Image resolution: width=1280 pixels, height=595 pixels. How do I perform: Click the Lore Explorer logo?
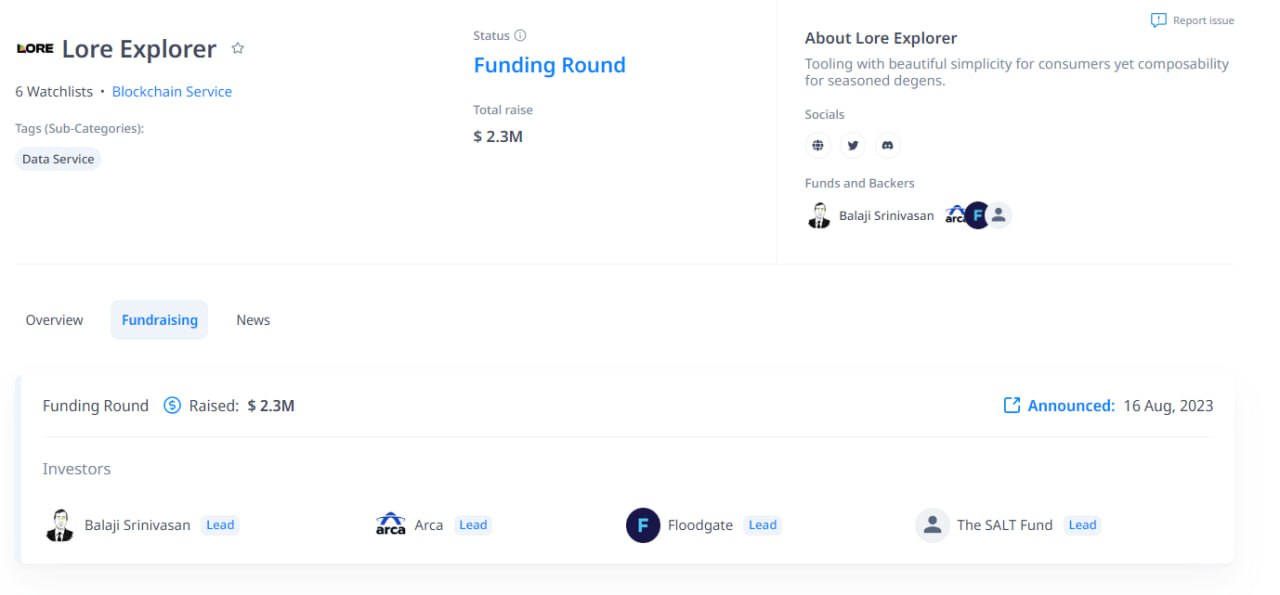[35, 48]
